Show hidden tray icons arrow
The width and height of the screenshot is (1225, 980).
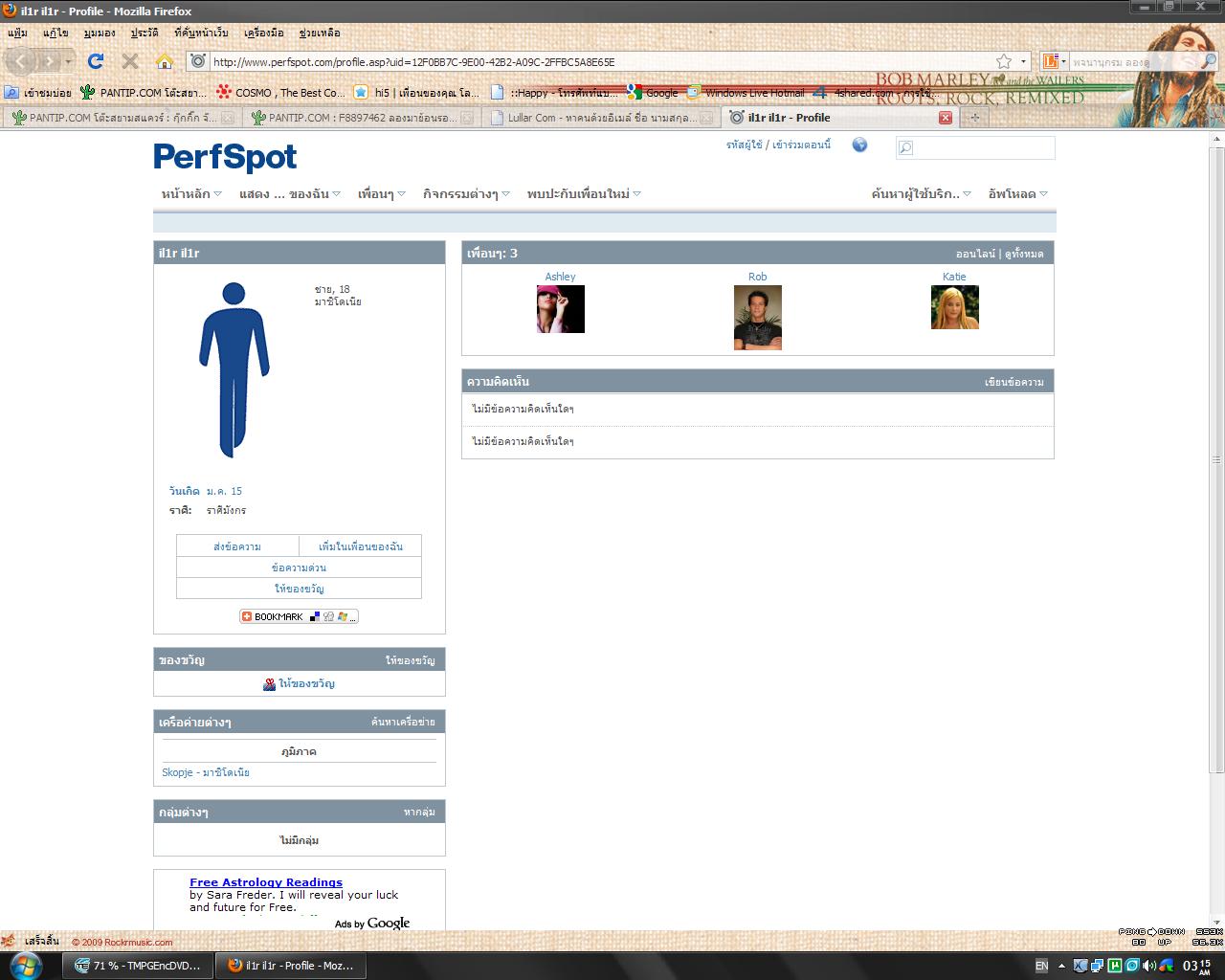click(1061, 966)
